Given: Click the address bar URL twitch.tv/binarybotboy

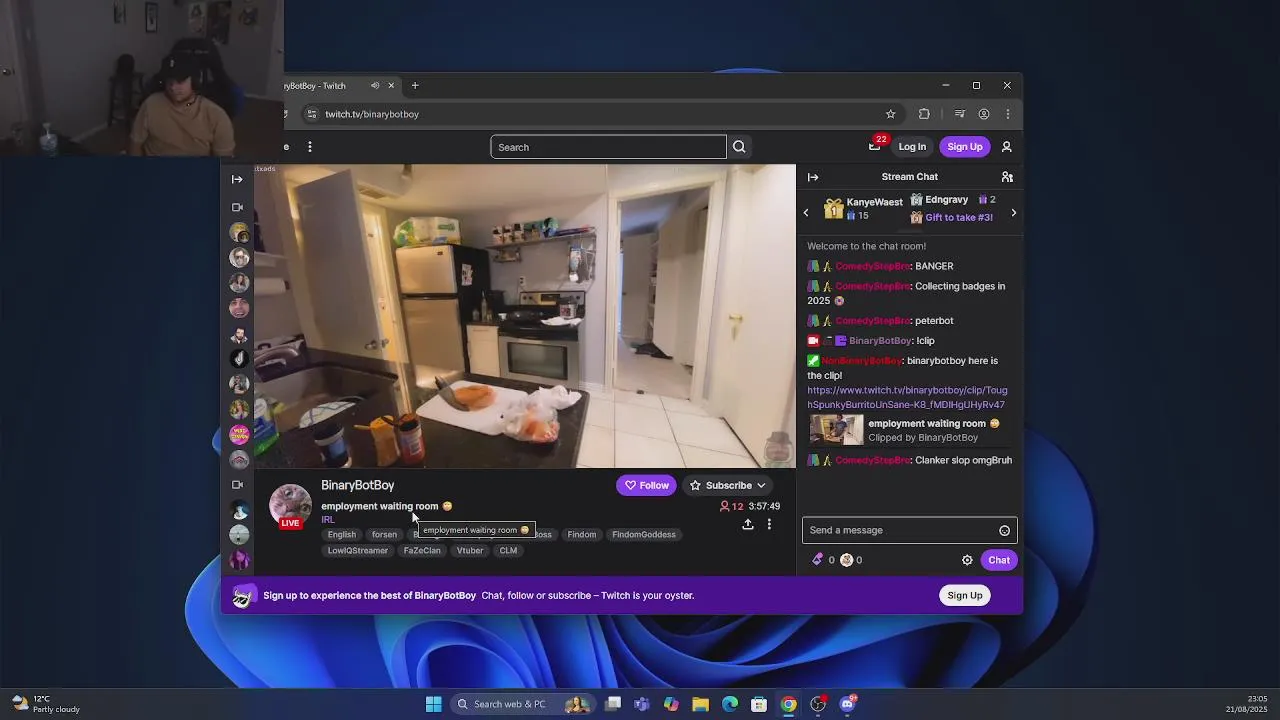Looking at the screenshot, I should coord(372,114).
